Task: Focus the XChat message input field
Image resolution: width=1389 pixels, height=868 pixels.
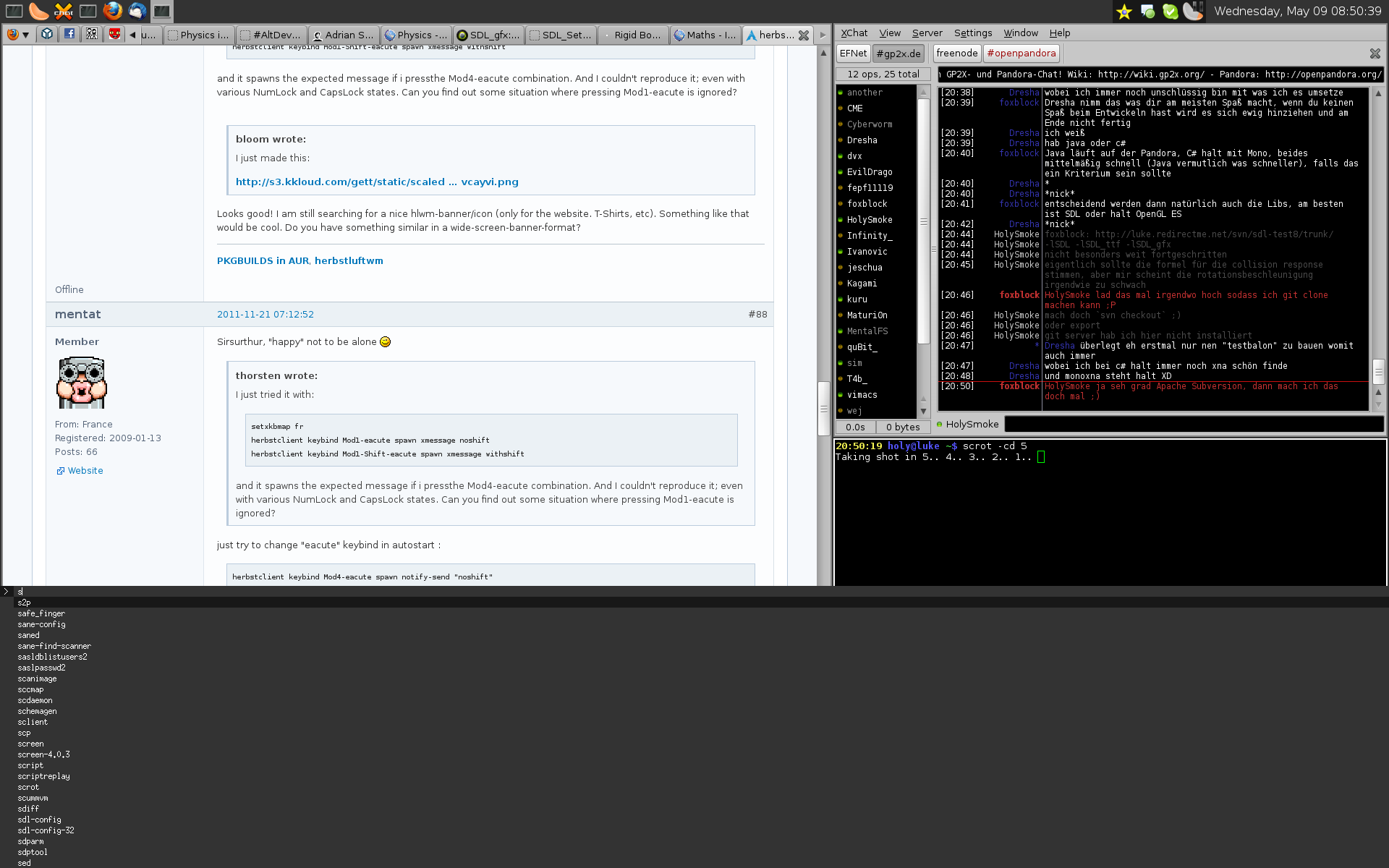Action: (1194, 425)
